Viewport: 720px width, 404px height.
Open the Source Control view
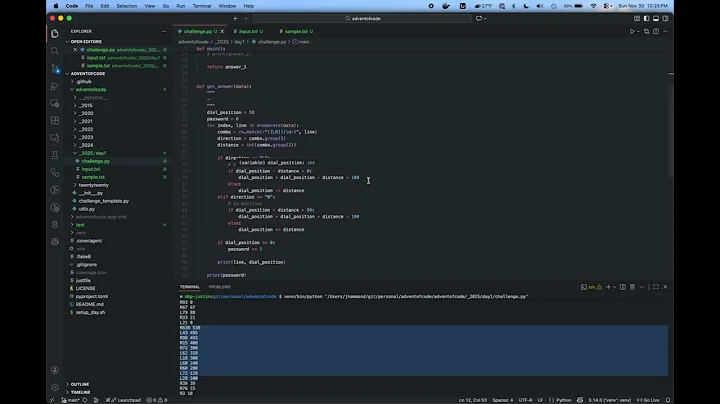coord(55,68)
